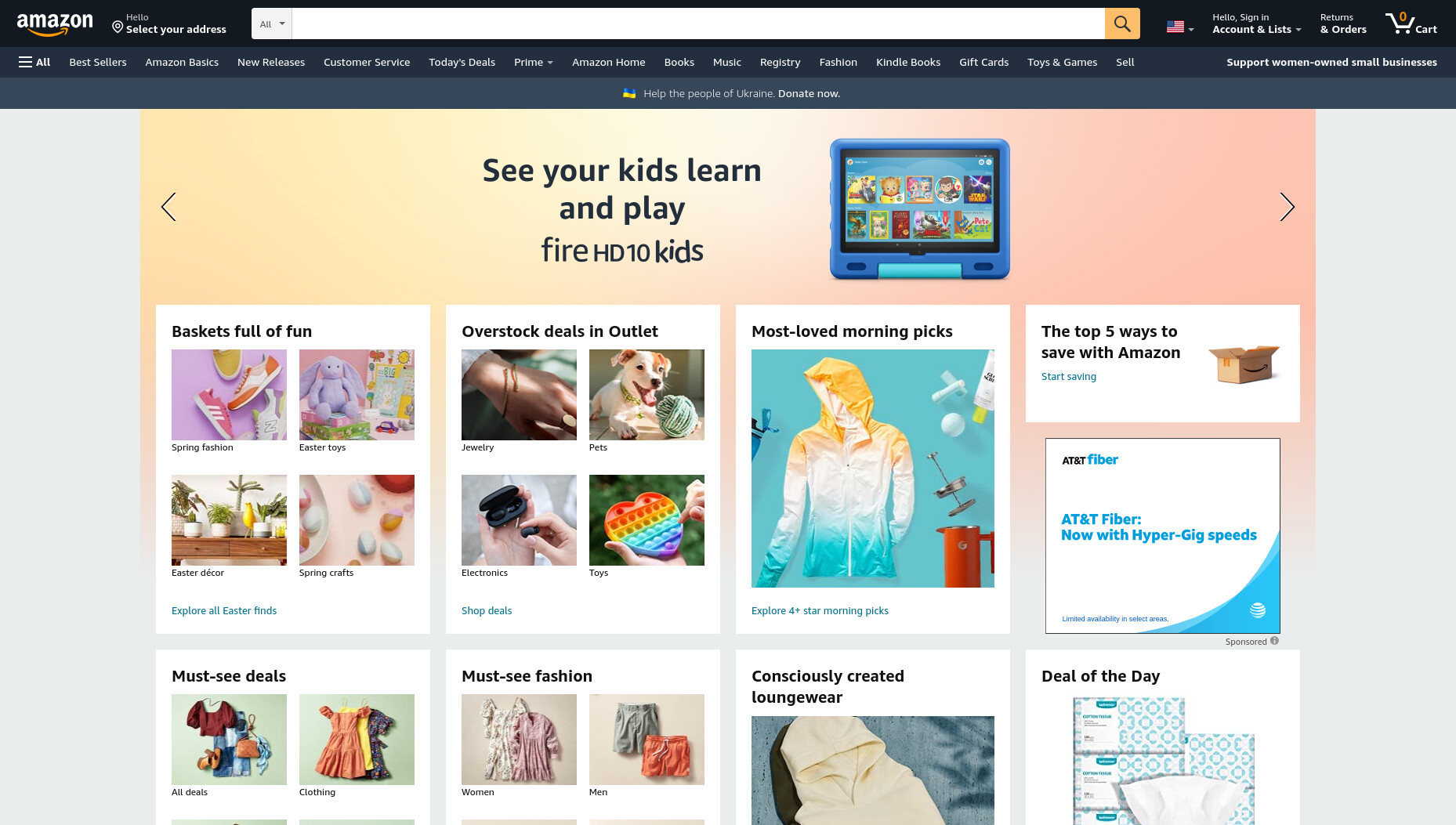Image resolution: width=1456 pixels, height=825 pixels.
Task: Open the US flag language selector
Action: point(1179,27)
